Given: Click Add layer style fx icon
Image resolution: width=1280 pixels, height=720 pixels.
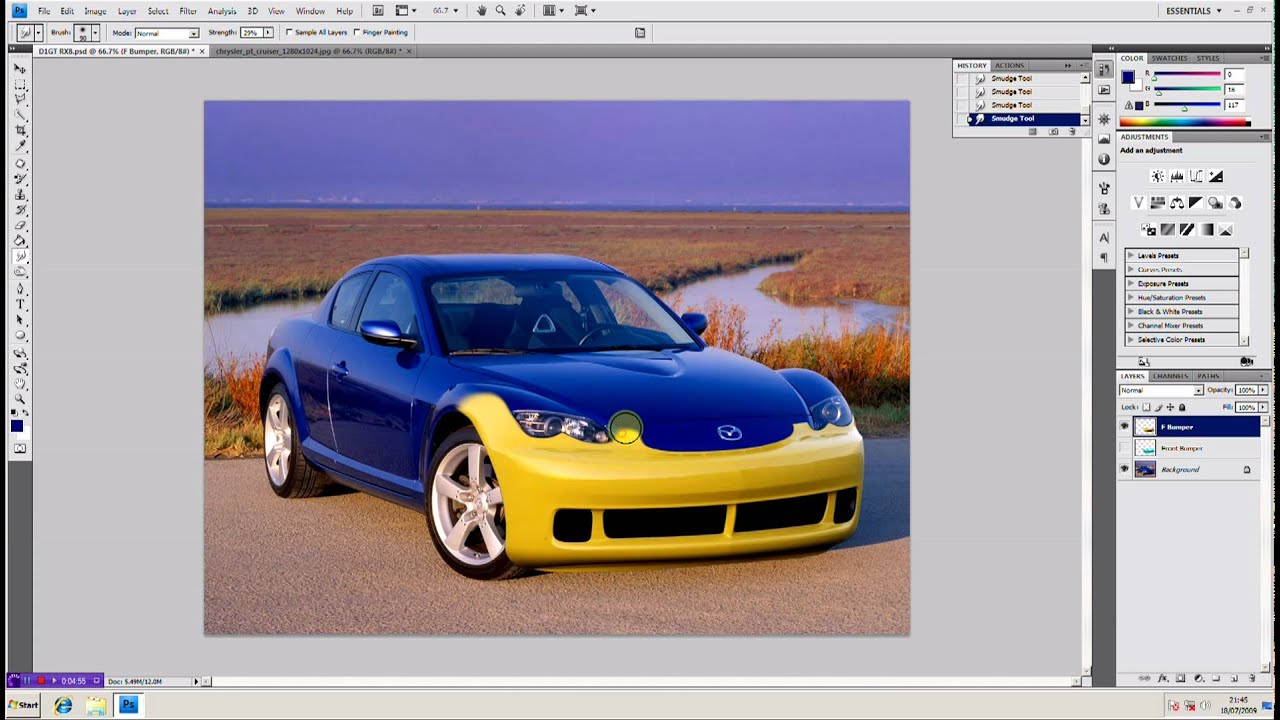Looking at the screenshot, I should 1162,679.
